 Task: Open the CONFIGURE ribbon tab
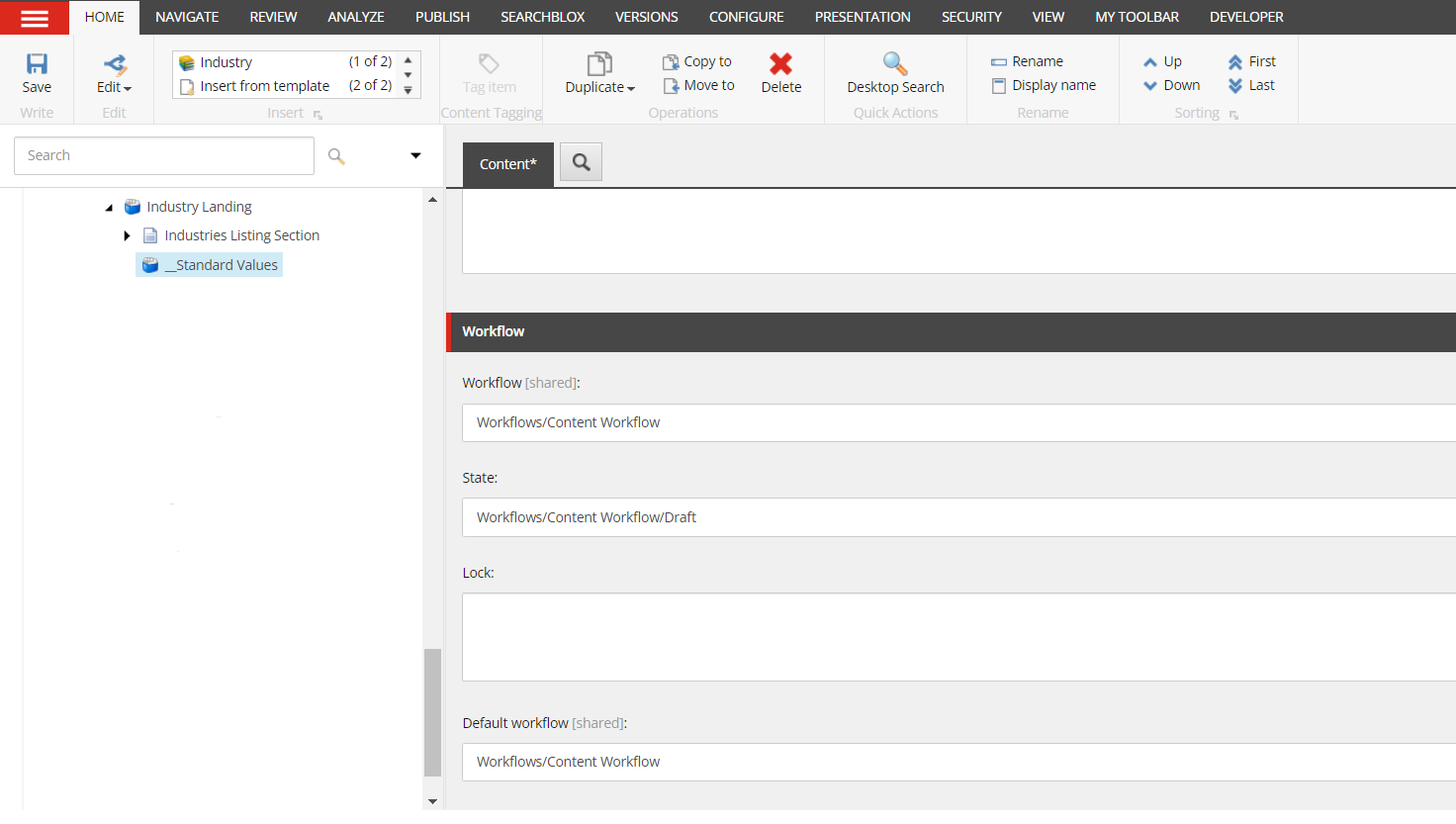747,18
